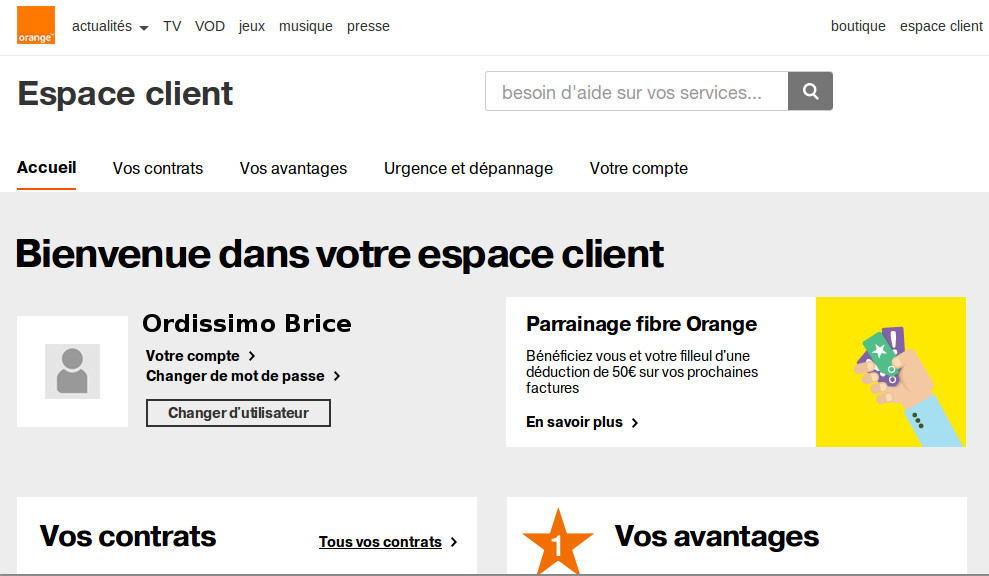Expand the actualités dropdown arrow
This screenshot has height=576, width=989.
(144, 28)
